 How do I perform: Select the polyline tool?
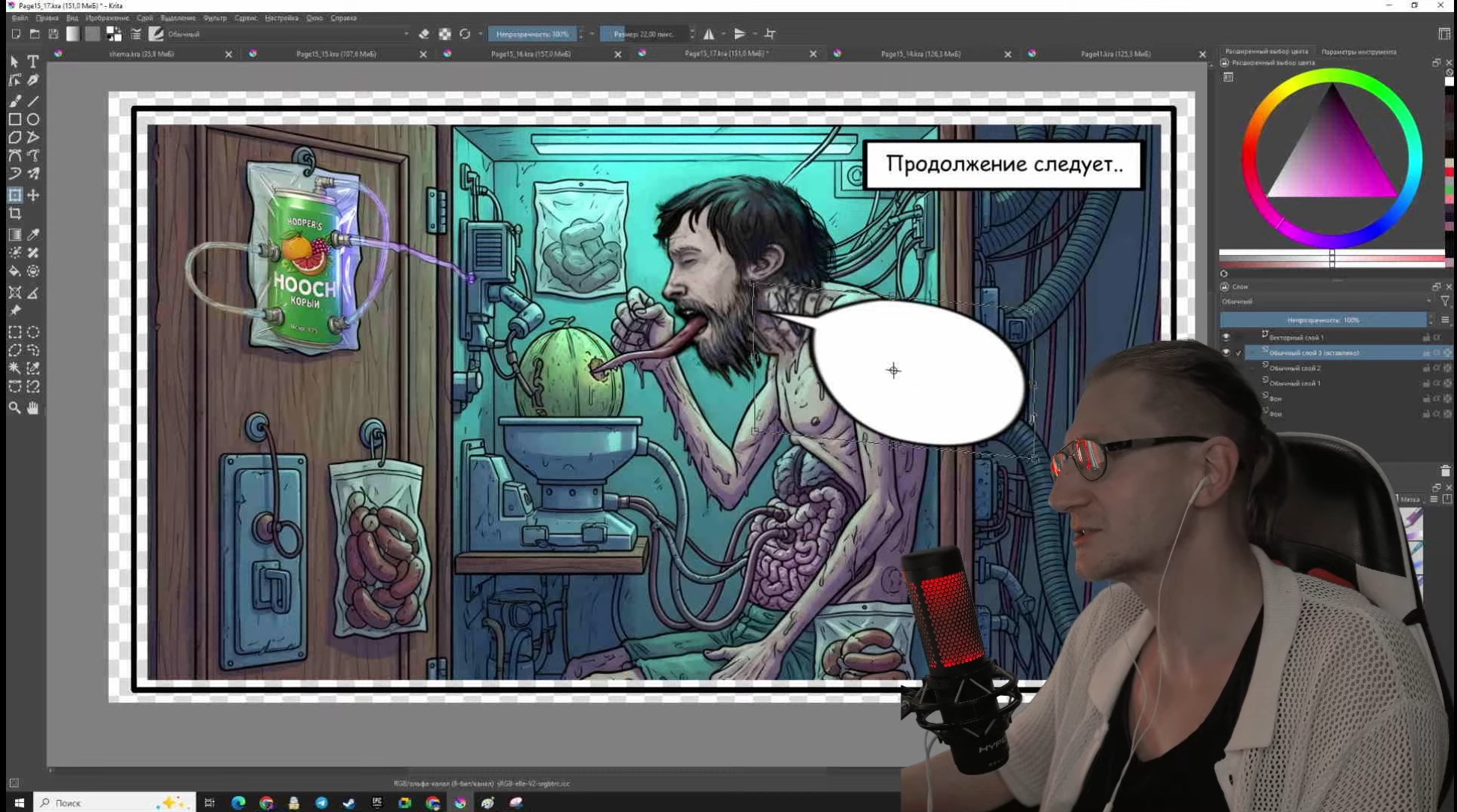coord(33,137)
